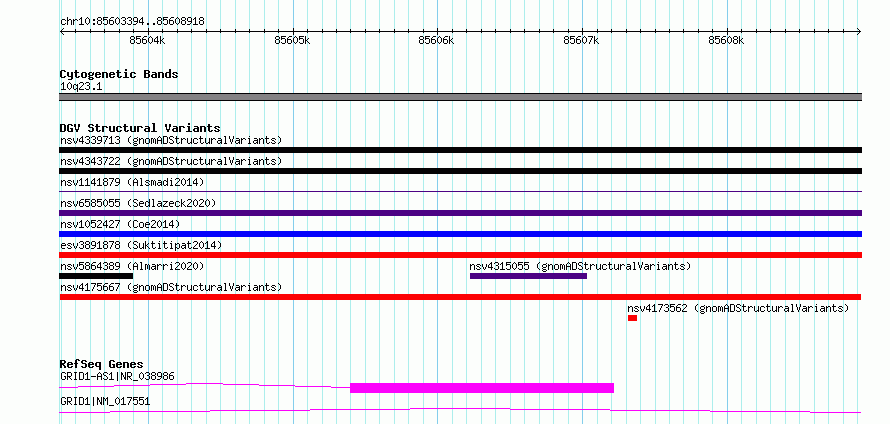
Task: Select the magenta exon block of GRID1-AS1
Action: [x=482, y=388]
